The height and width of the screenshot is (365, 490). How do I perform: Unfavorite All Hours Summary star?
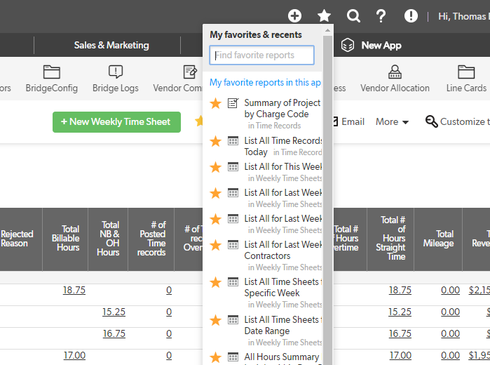[x=216, y=357]
